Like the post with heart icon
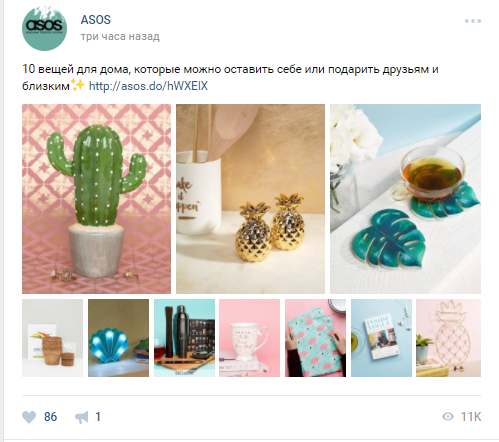 tap(29, 417)
